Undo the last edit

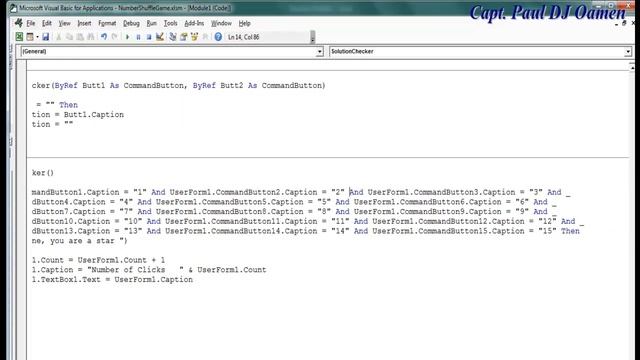pyautogui.click(x=104, y=37)
